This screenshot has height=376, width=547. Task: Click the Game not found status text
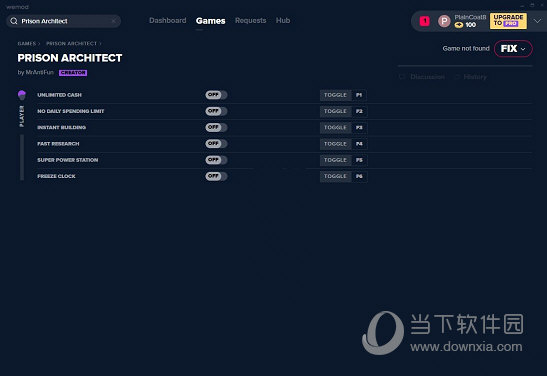click(466, 48)
